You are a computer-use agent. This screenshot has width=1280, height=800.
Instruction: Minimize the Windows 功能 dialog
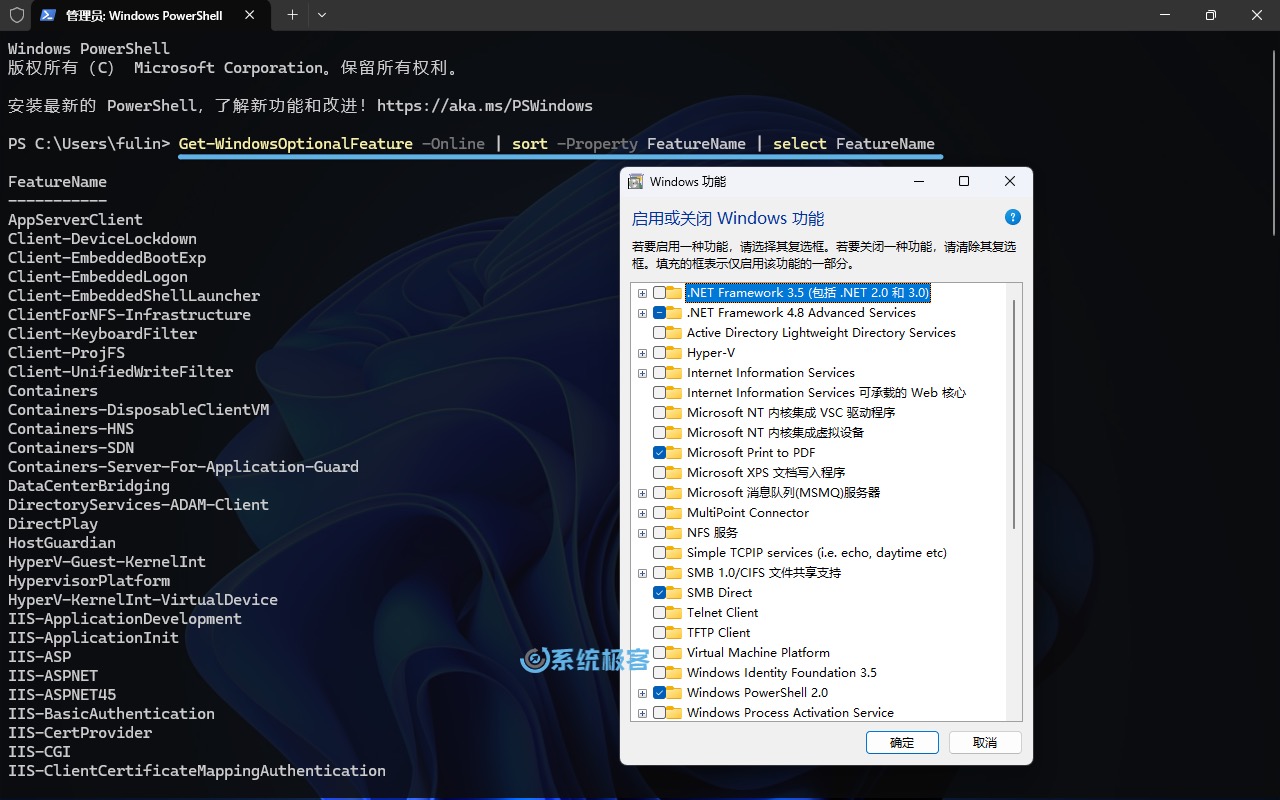point(918,181)
